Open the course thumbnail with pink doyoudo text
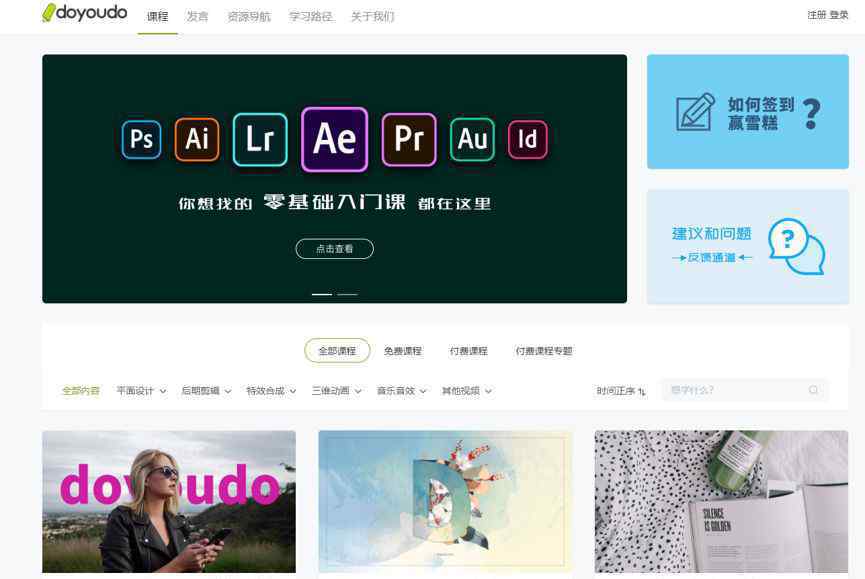The width and height of the screenshot is (865, 579). click(x=169, y=502)
